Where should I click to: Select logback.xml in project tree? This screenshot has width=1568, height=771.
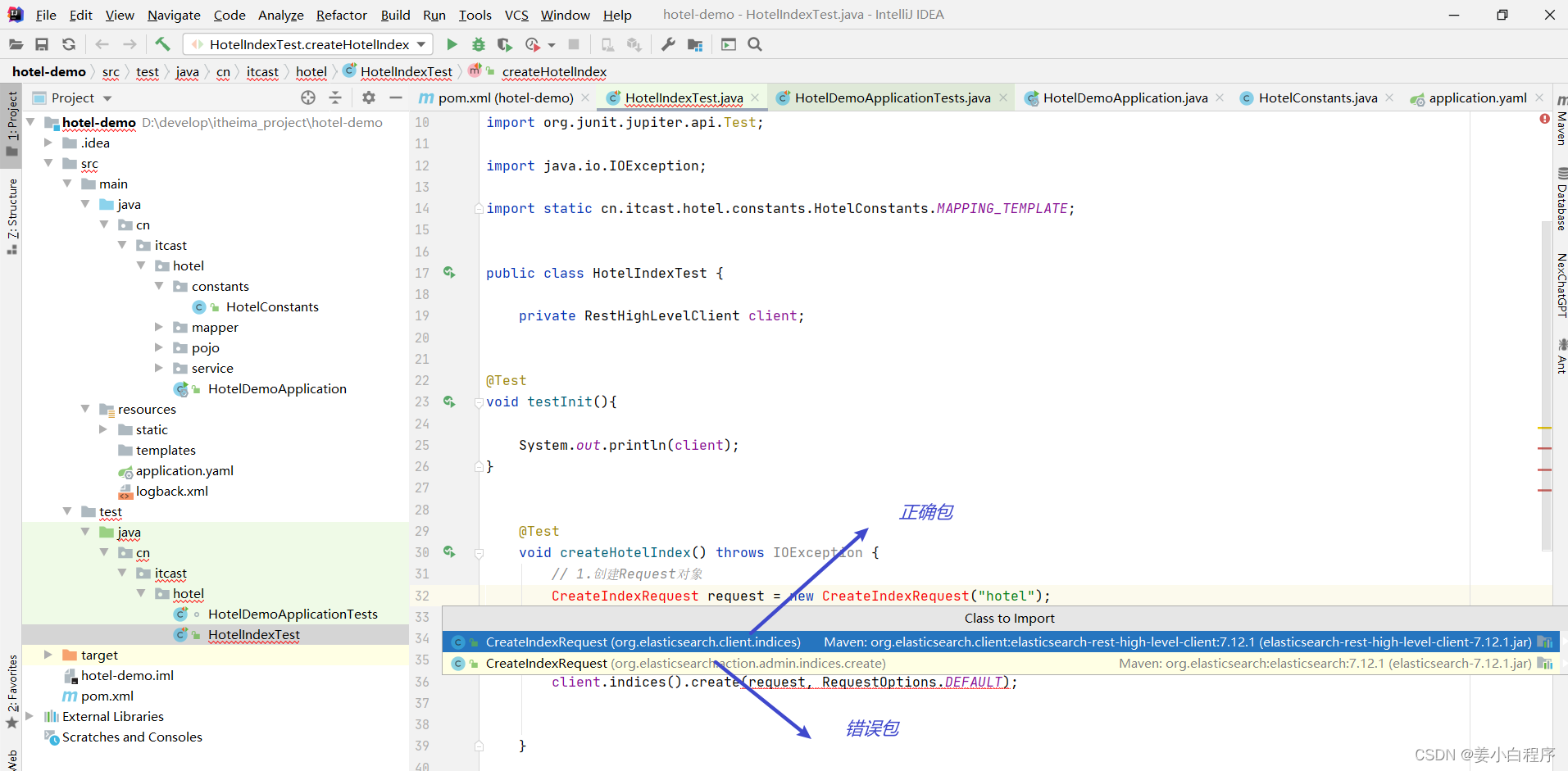click(172, 491)
